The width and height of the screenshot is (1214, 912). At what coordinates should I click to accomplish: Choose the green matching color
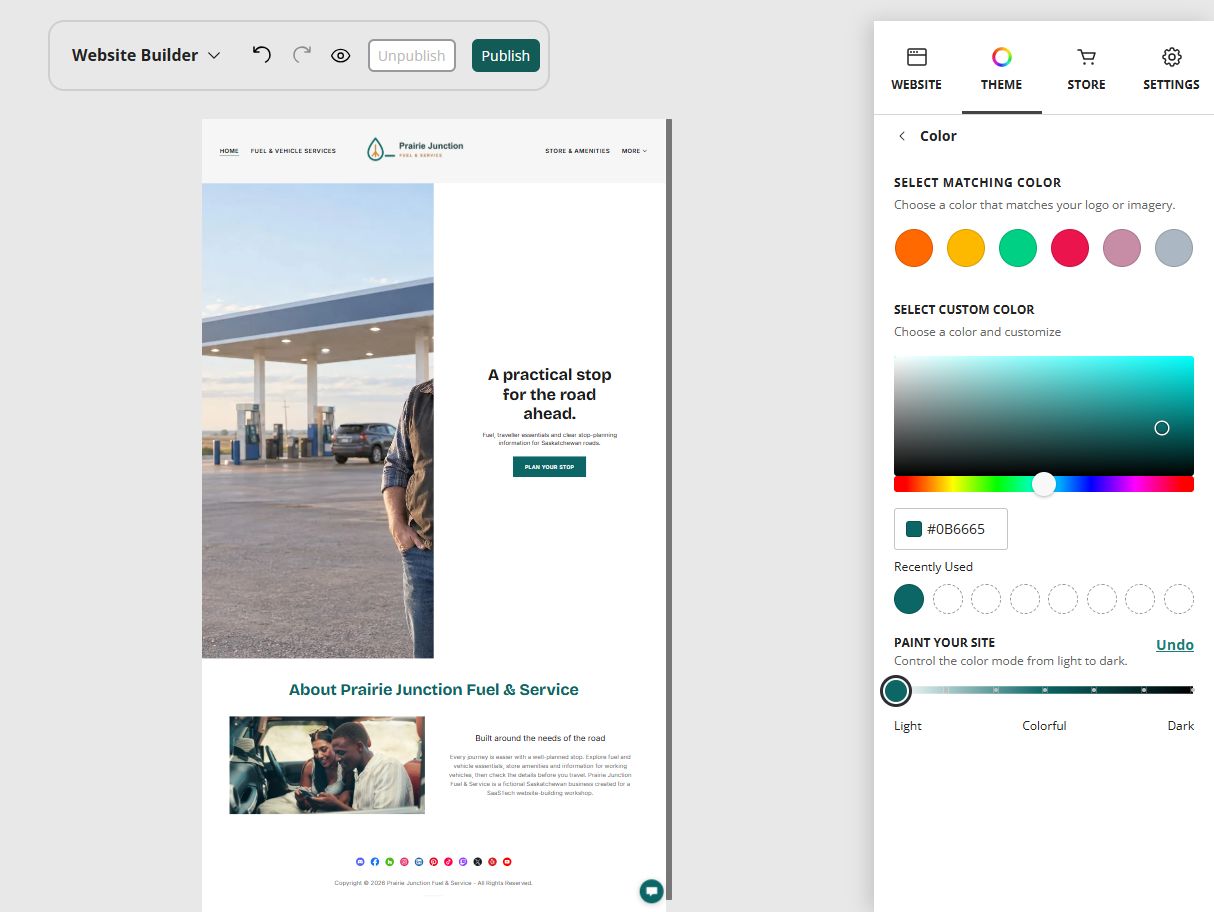pos(1018,248)
